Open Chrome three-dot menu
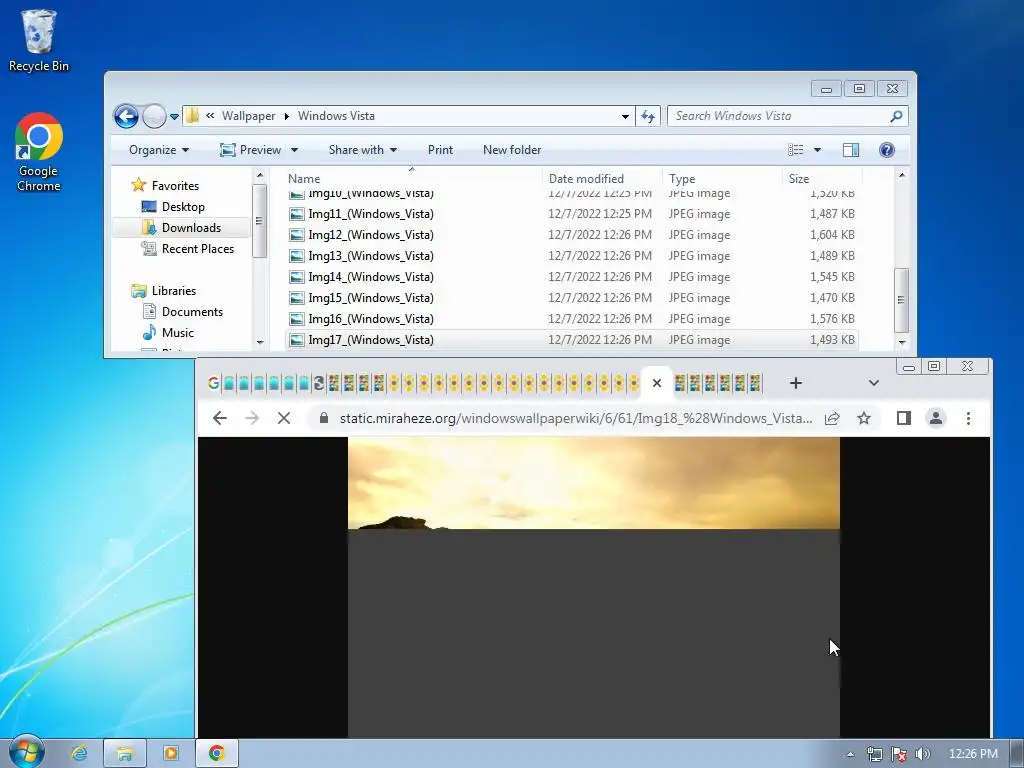The height and width of the screenshot is (768, 1024). pos(968,419)
